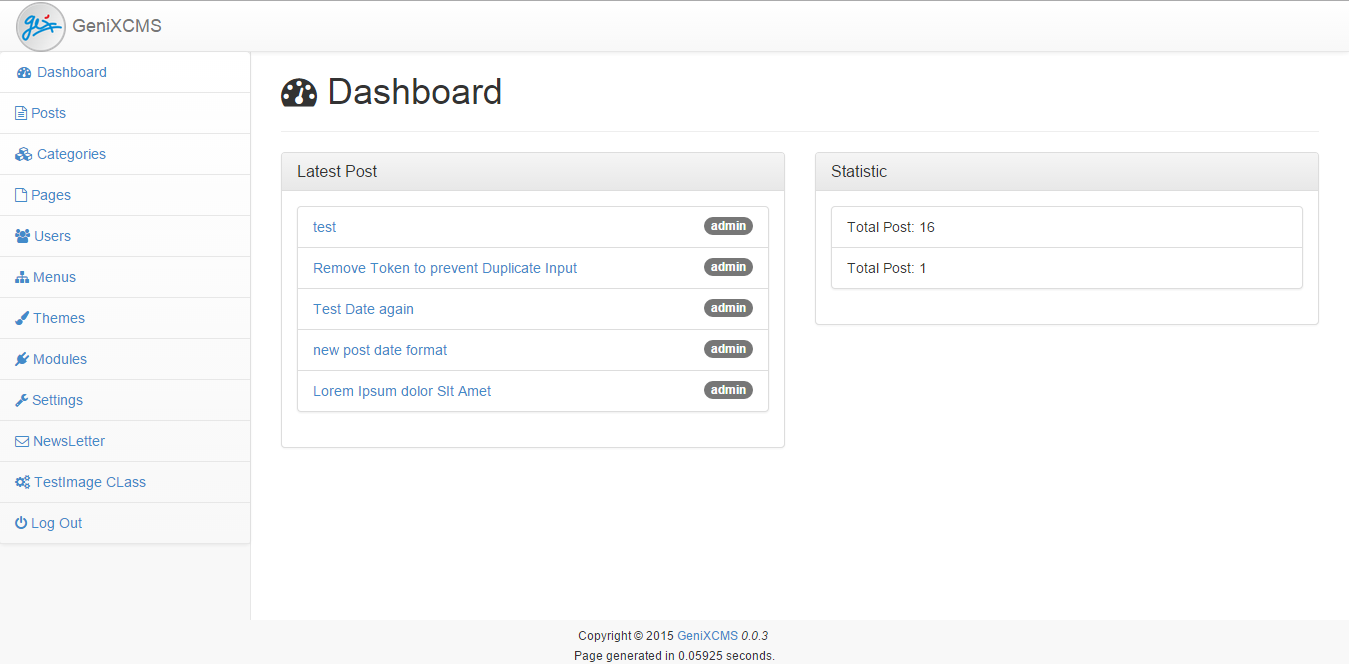The height and width of the screenshot is (664, 1349).
Task: Open Settings via the tools icon
Action: (x=19, y=399)
